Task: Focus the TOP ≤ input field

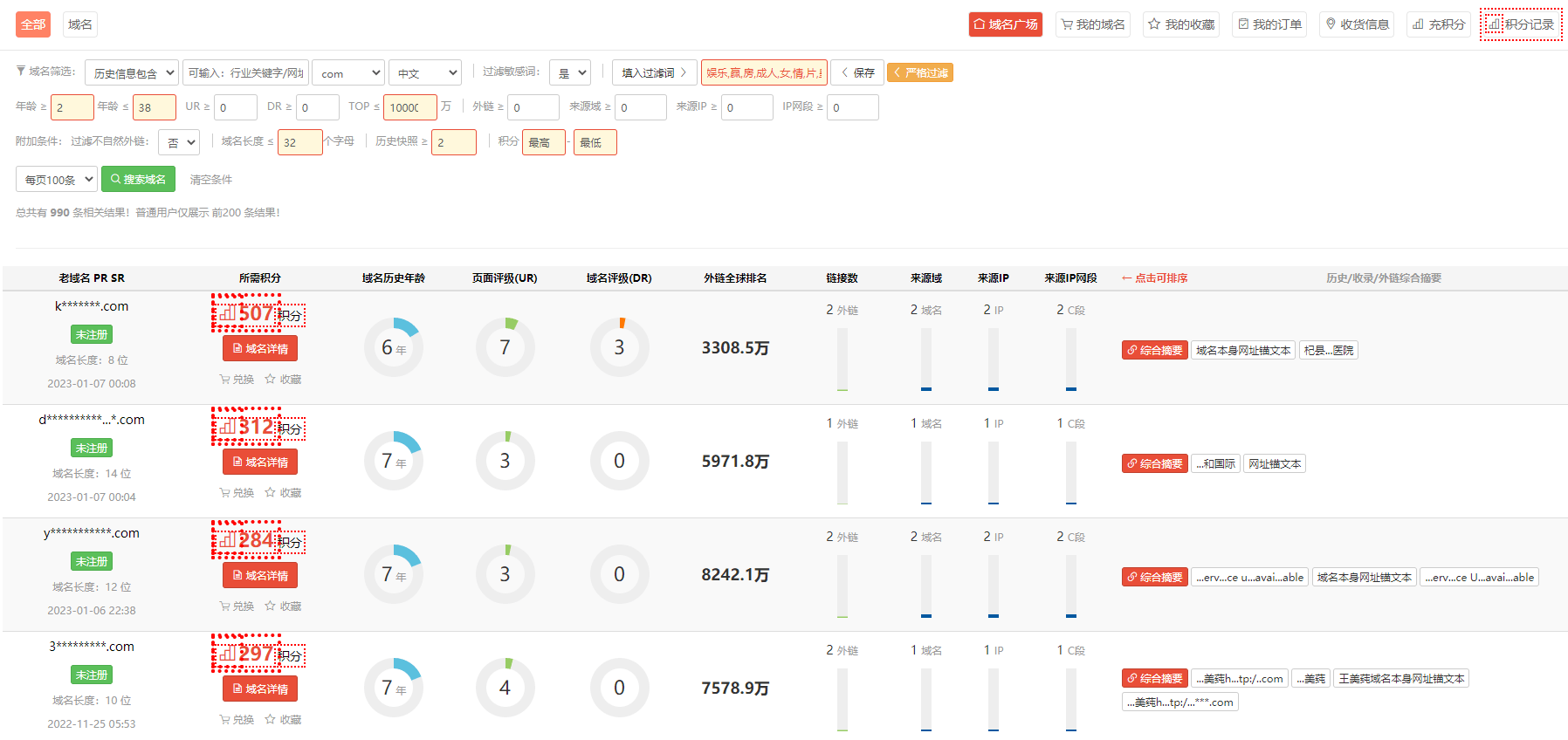Action: [410, 107]
